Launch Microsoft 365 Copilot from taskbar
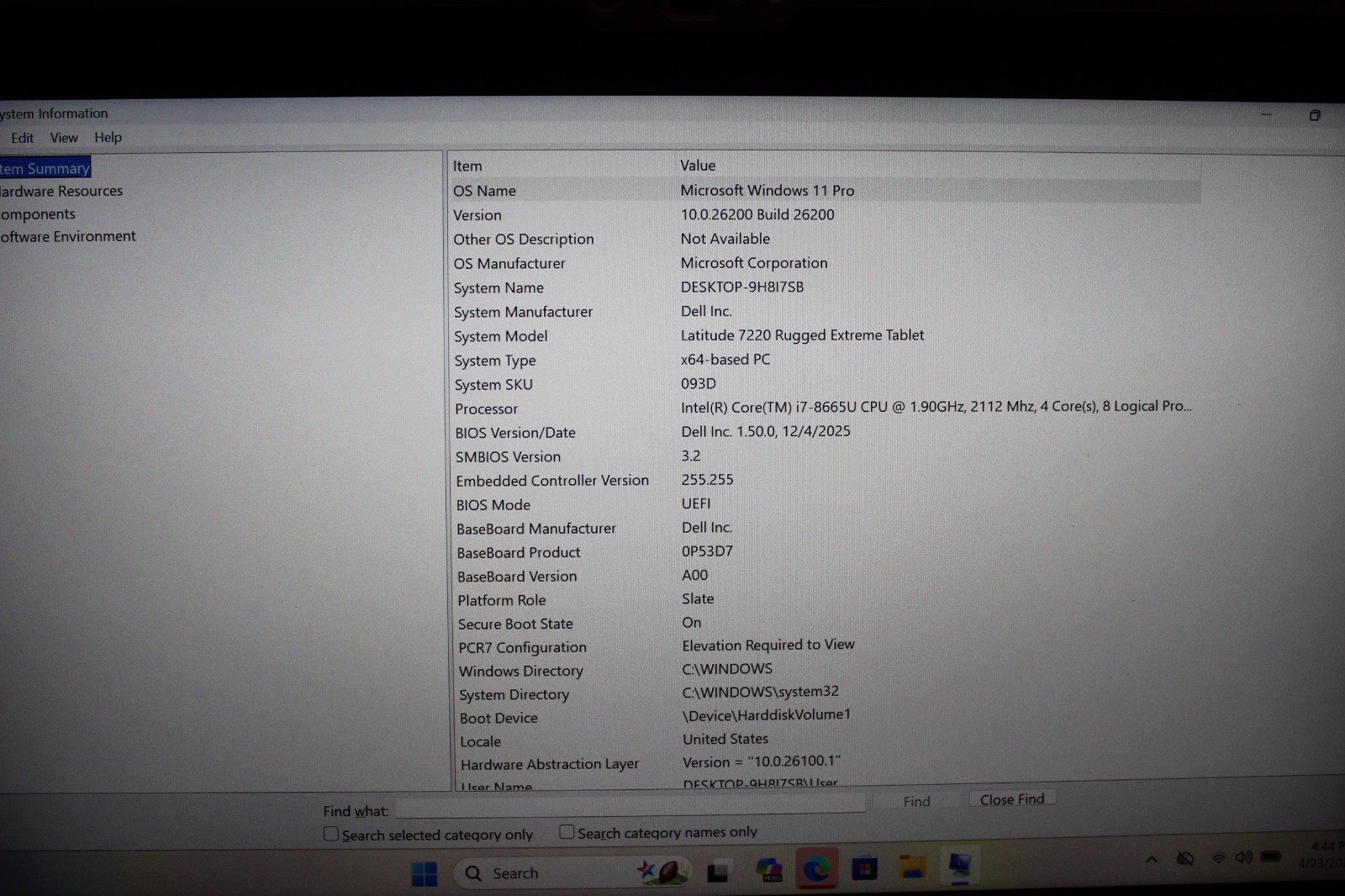 point(768,871)
